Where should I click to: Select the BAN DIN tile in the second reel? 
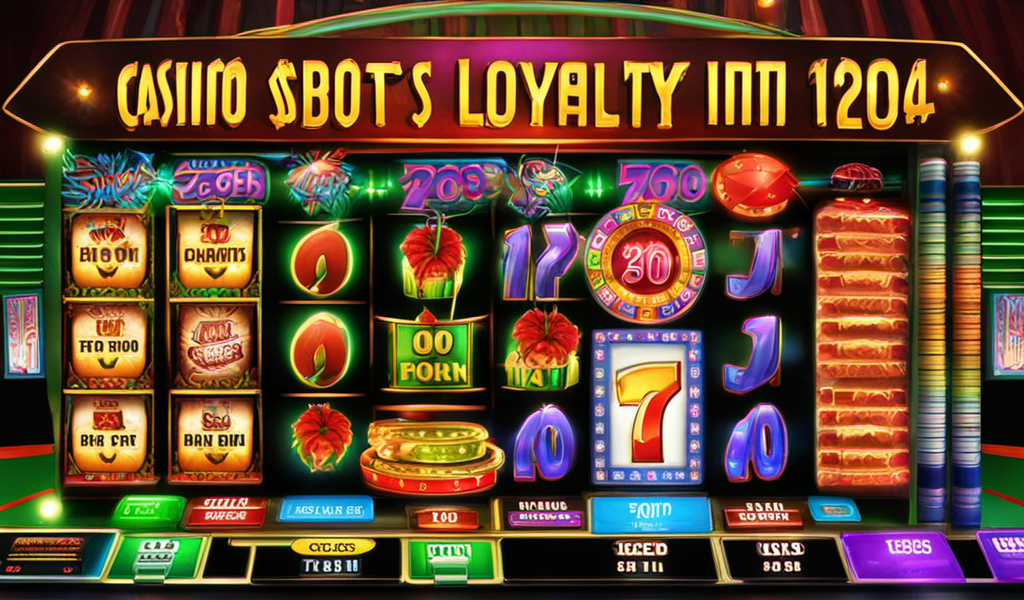[x=216, y=435]
